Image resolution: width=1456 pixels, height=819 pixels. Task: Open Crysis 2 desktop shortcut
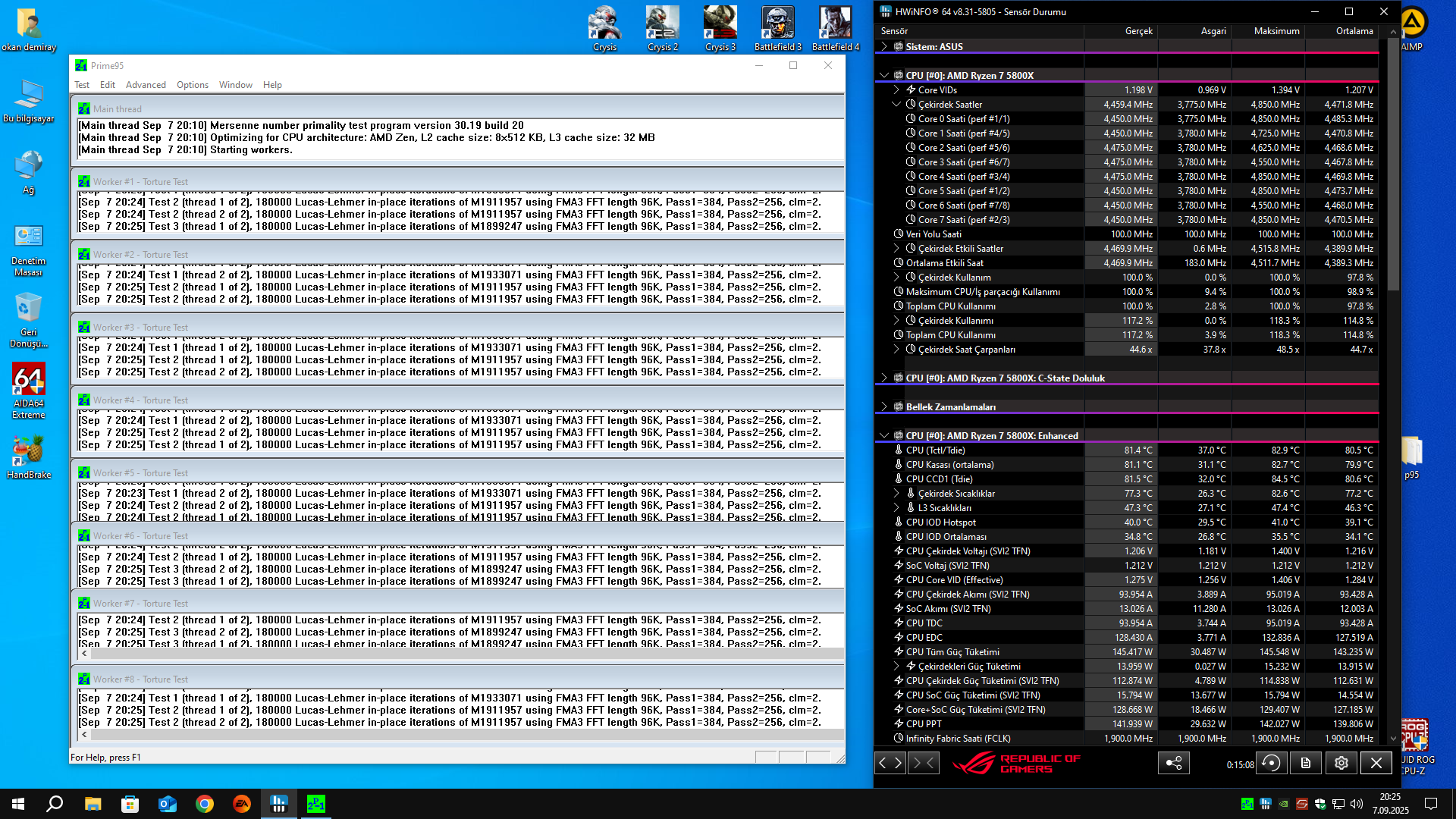663,29
